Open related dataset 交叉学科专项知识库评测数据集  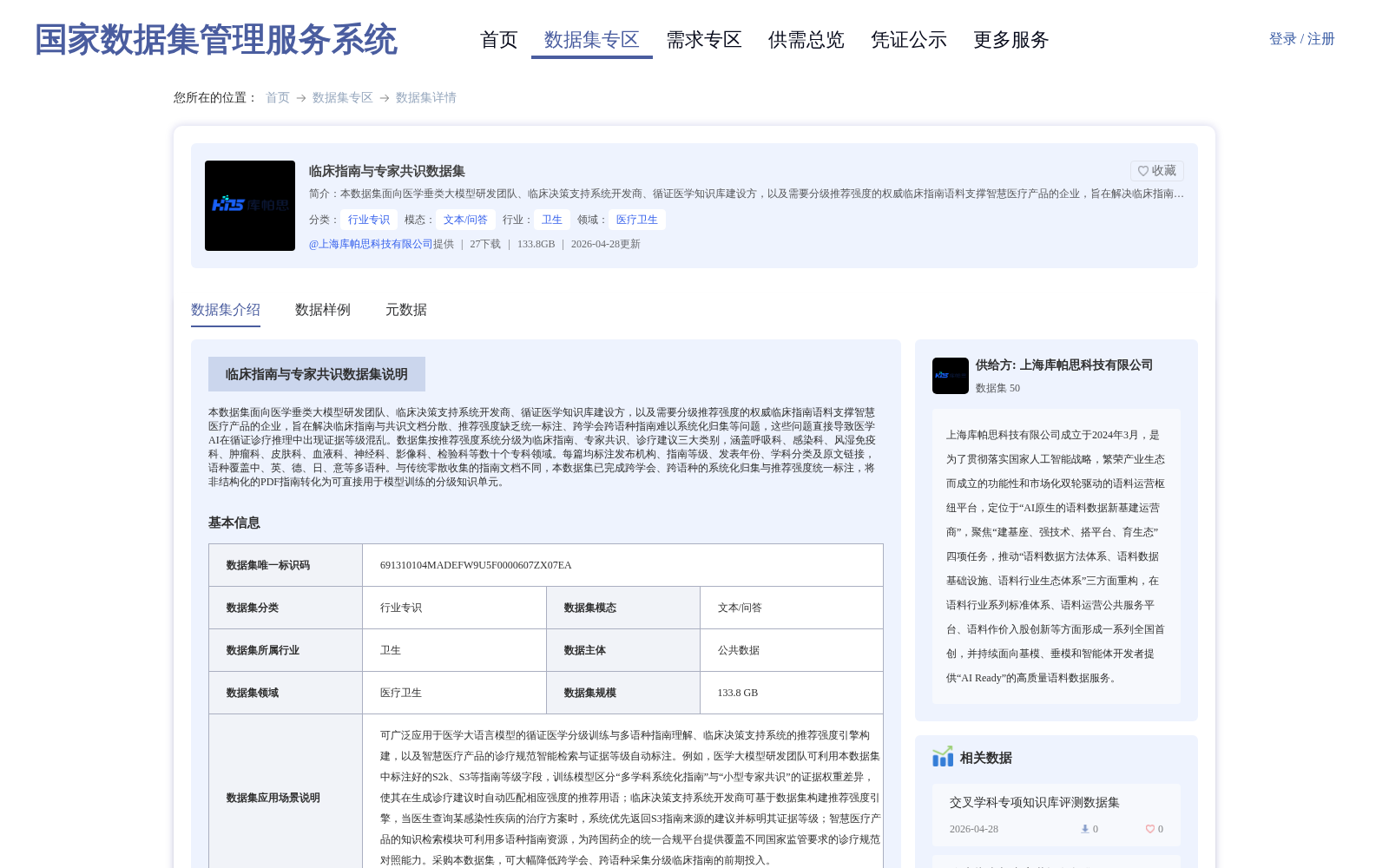click(x=1035, y=802)
